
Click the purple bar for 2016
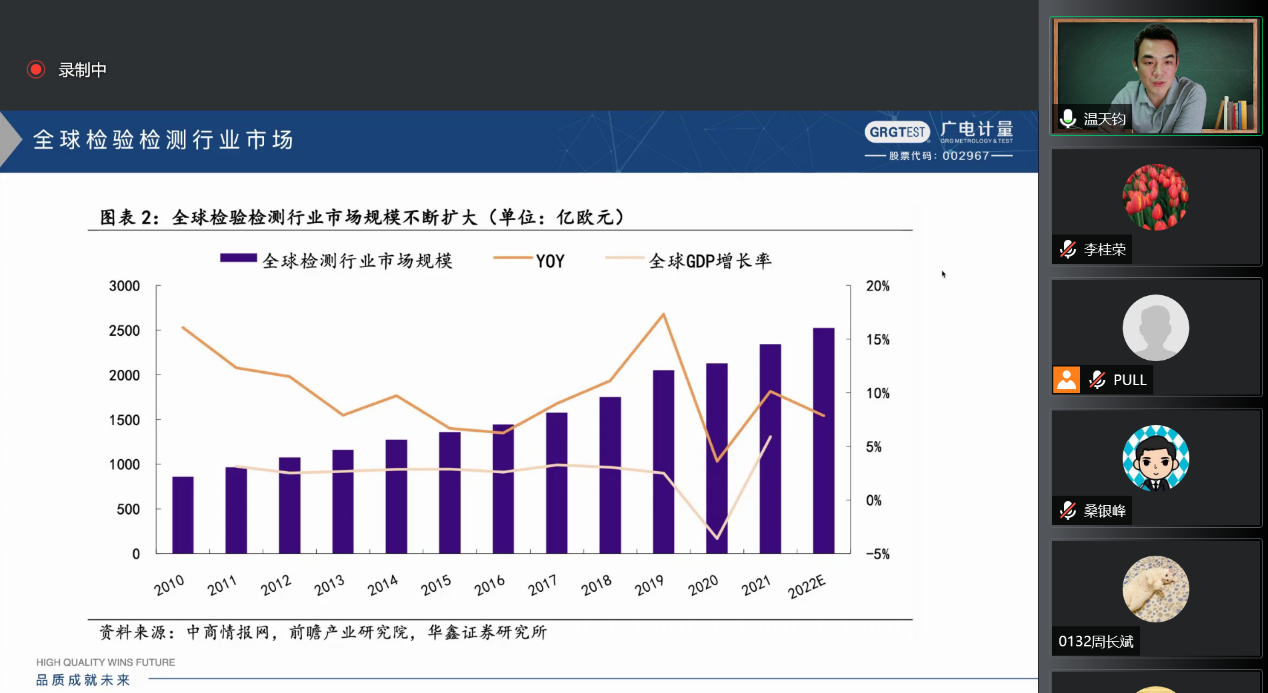[503, 489]
